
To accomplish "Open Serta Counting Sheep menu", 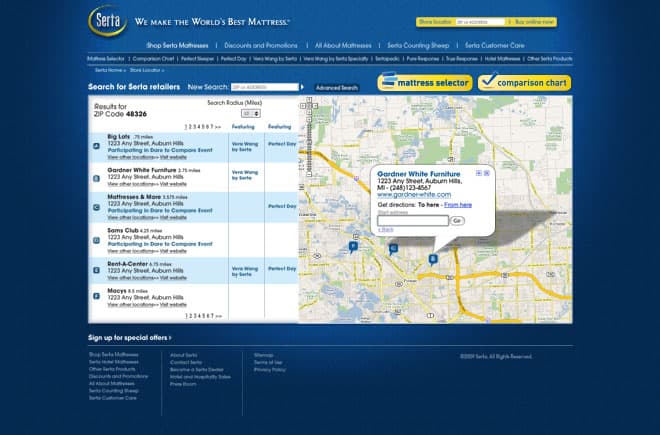I will (418, 45).
